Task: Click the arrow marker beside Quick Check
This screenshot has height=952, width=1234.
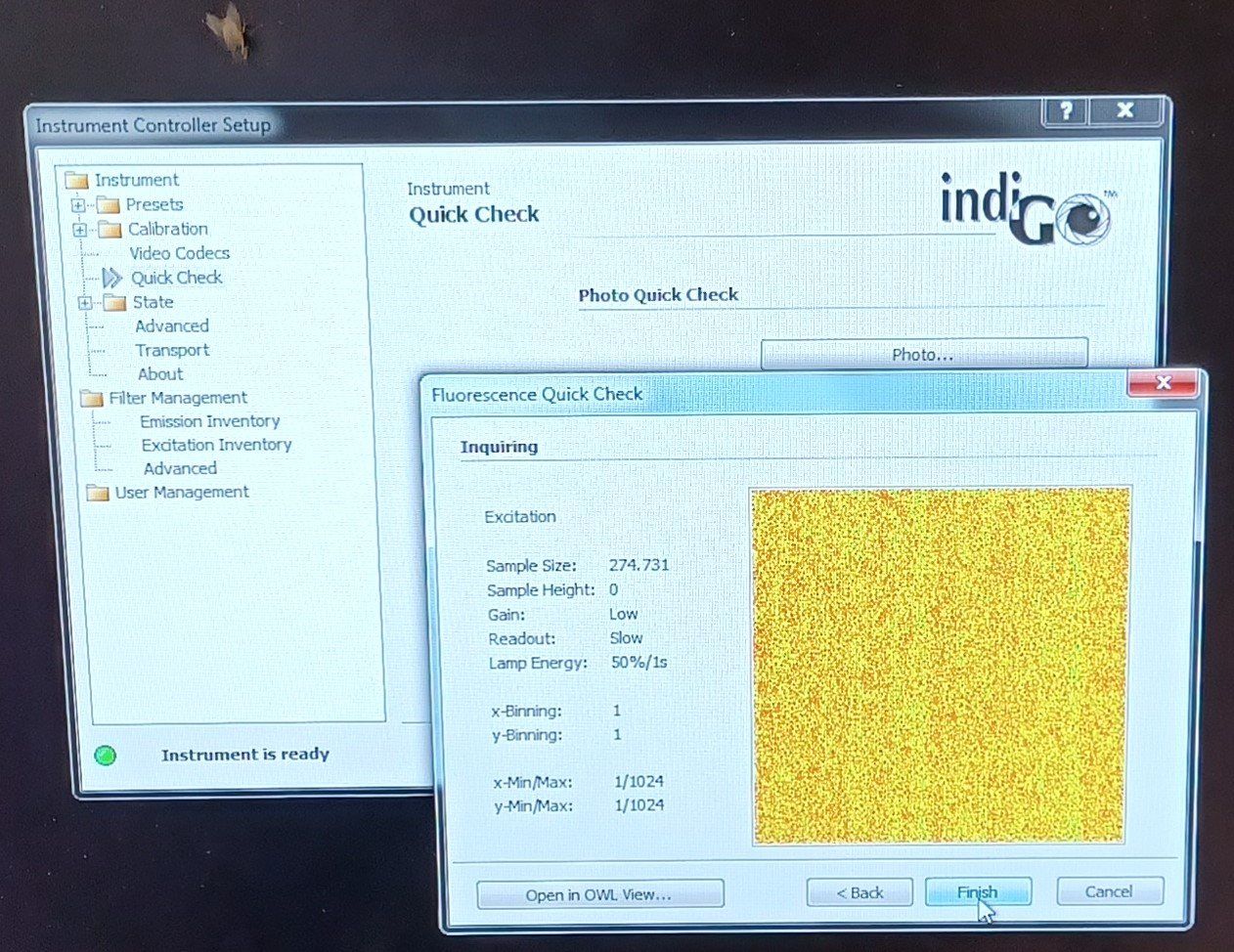Action: click(x=112, y=279)
